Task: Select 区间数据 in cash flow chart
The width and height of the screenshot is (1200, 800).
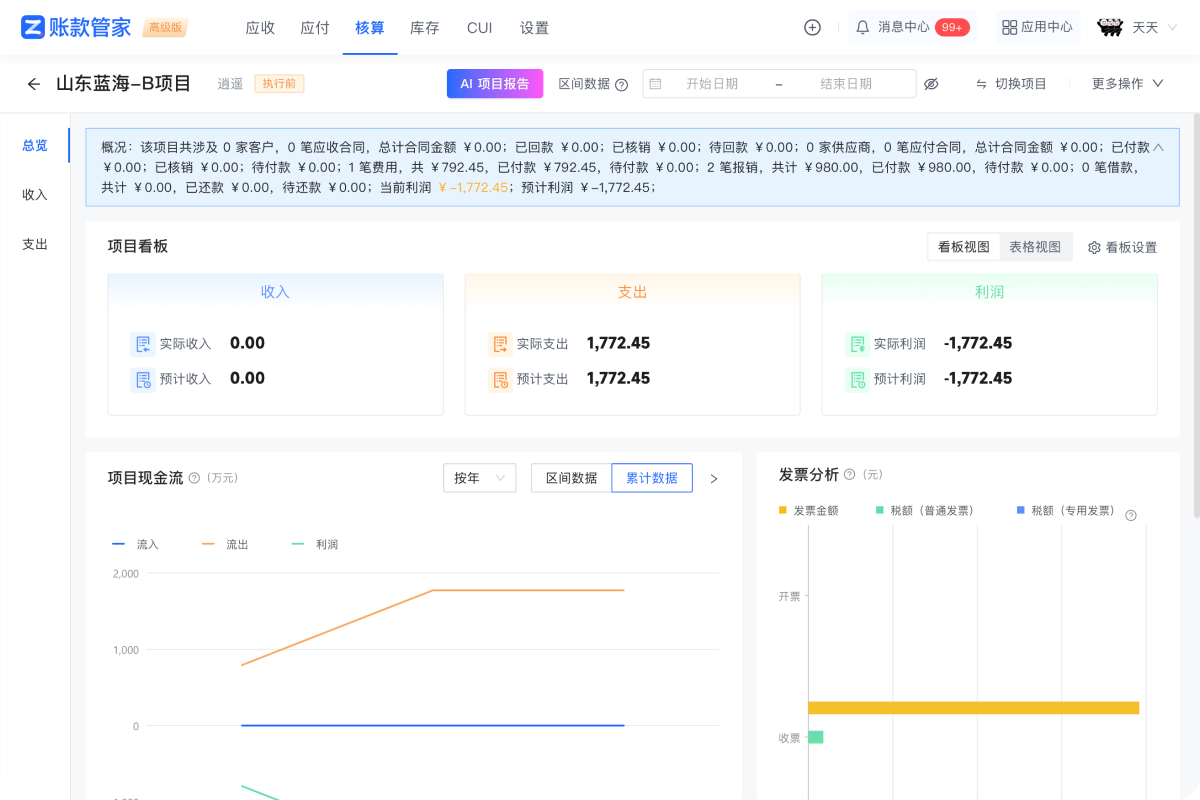Action: pyautogui.click(x=571, y=478)
